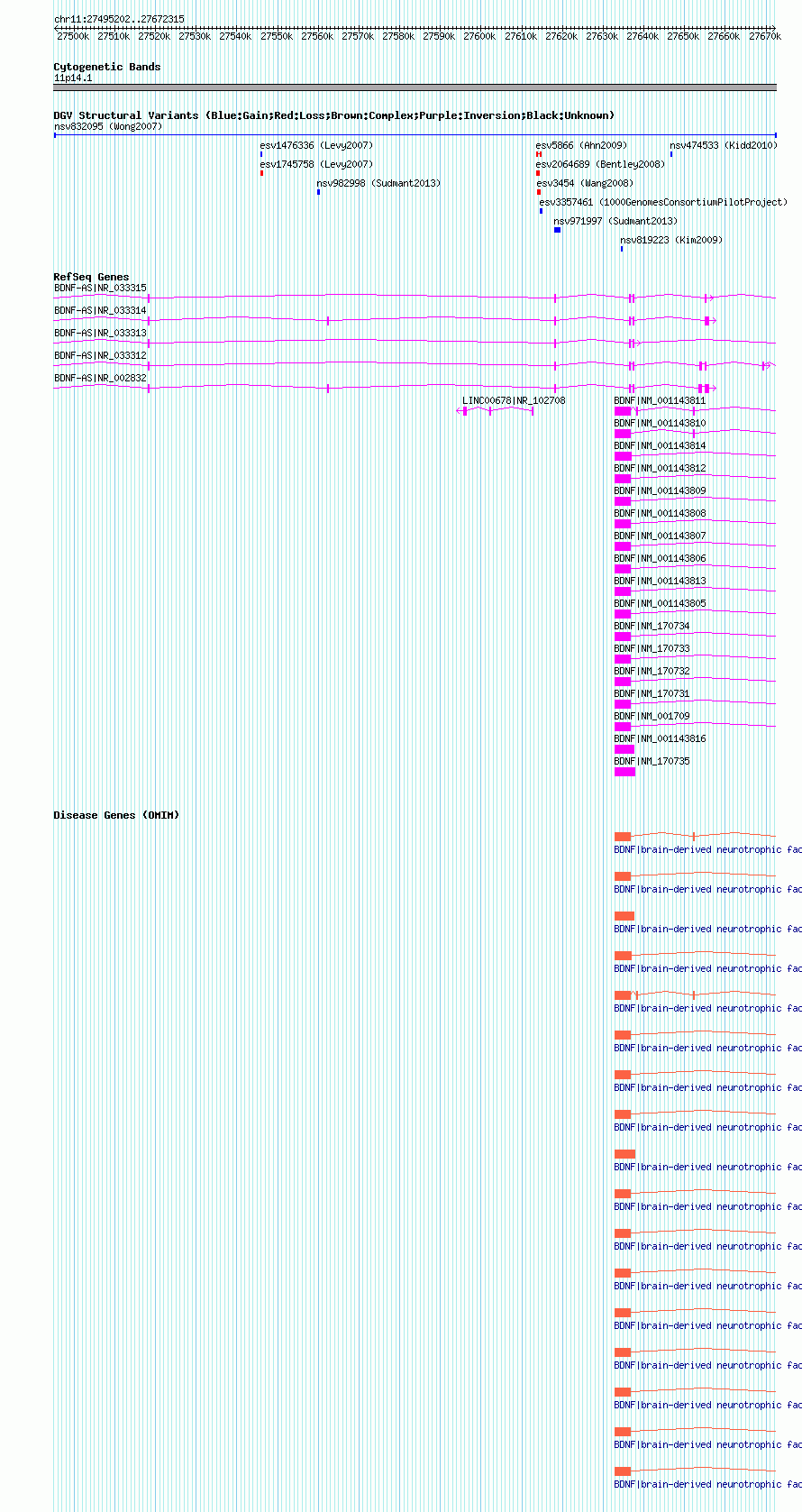Open transcript BDNF|NM_001143807
Viewport: 802px width, 1512px height.
tap(660, 536)
